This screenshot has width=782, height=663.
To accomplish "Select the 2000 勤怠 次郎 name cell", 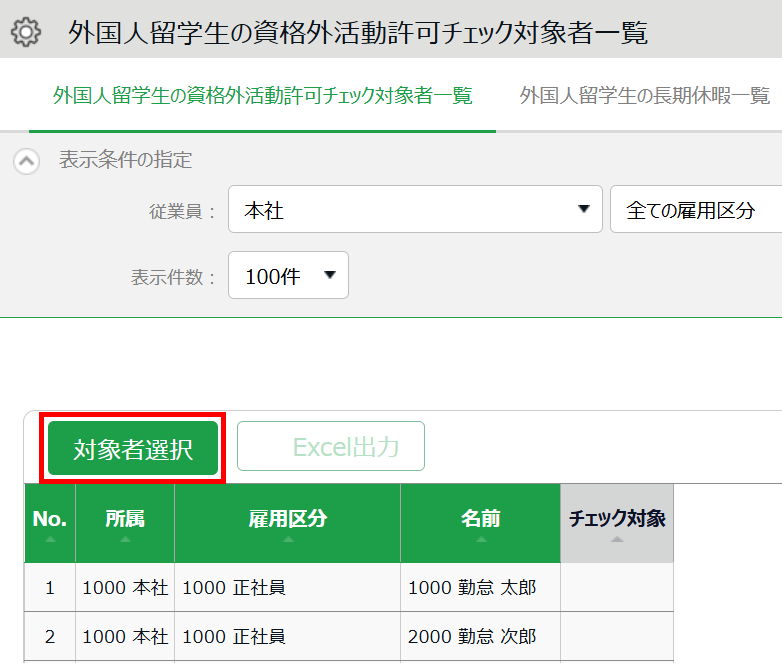I will point(480,637).
